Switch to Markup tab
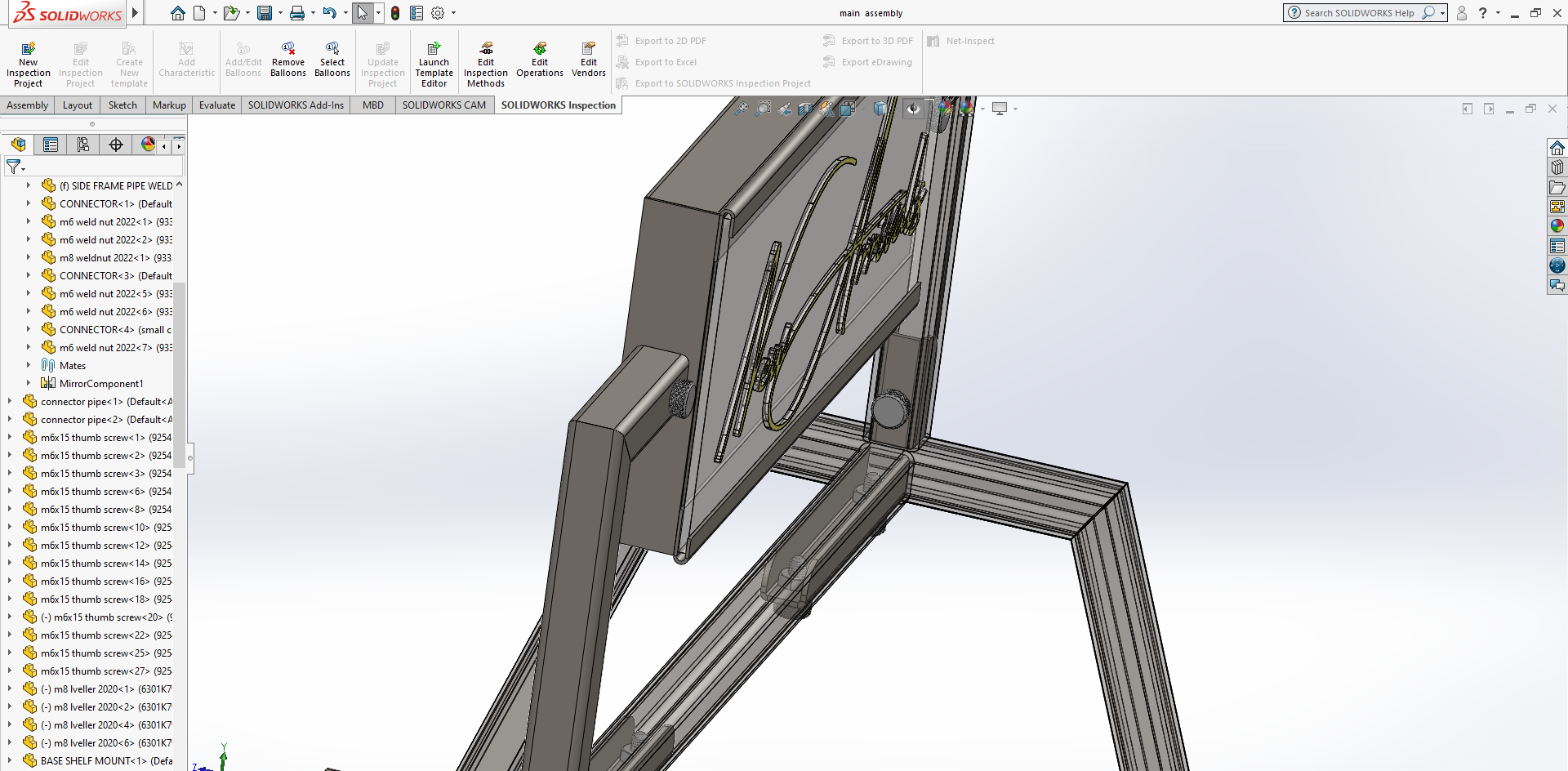 (x=169, y=105)
